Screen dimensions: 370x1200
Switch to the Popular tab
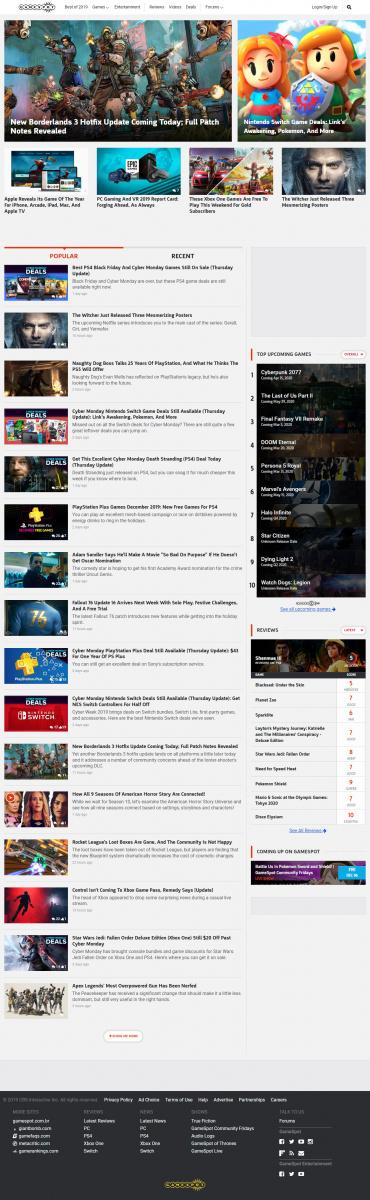[63, 256]
